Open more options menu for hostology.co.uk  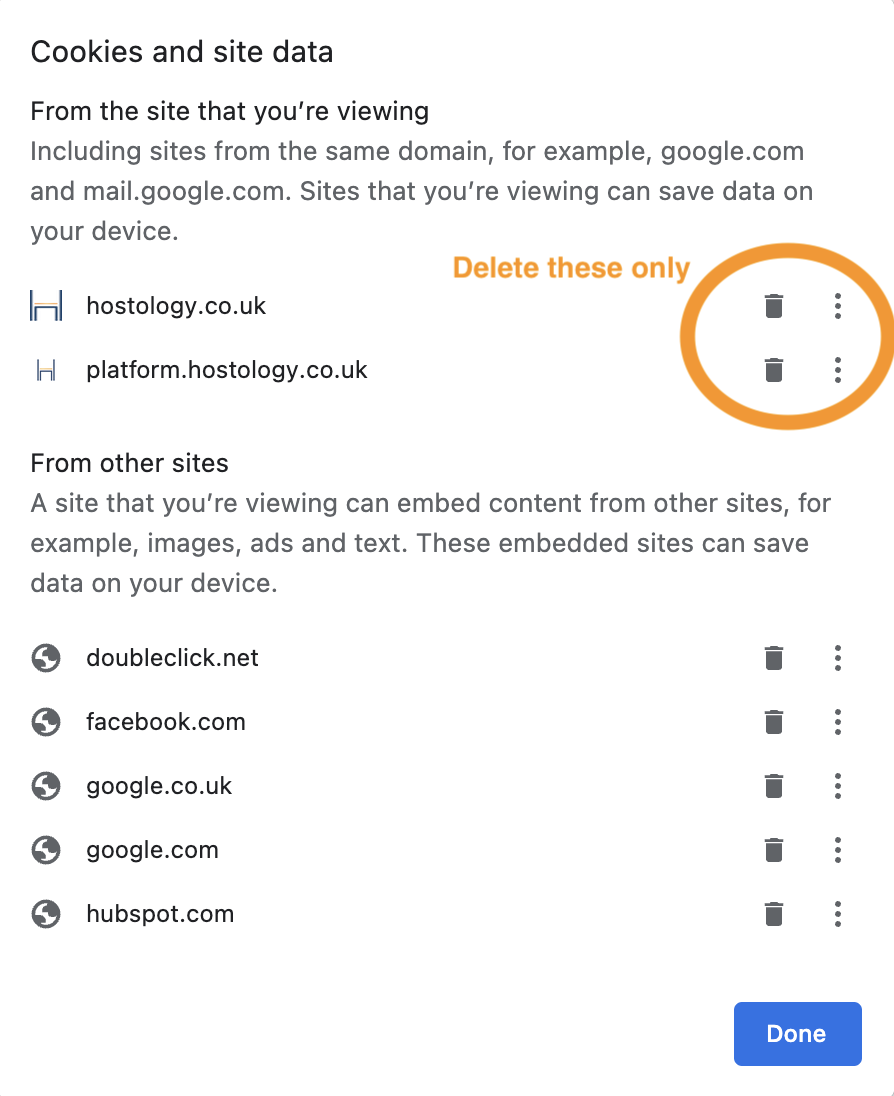tap(838, 306)
